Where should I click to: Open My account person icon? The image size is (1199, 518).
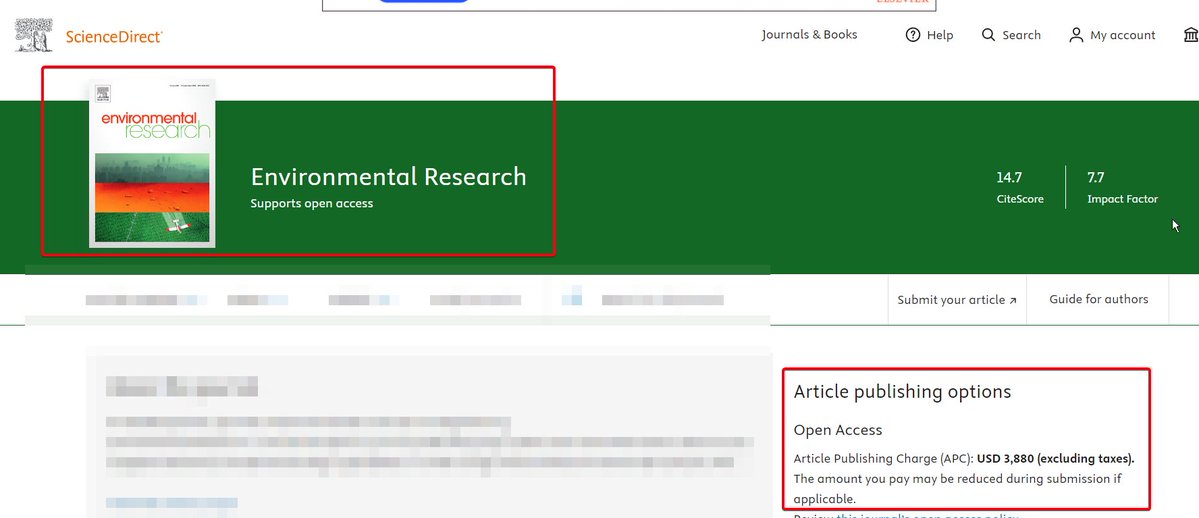click(1076, 34)
